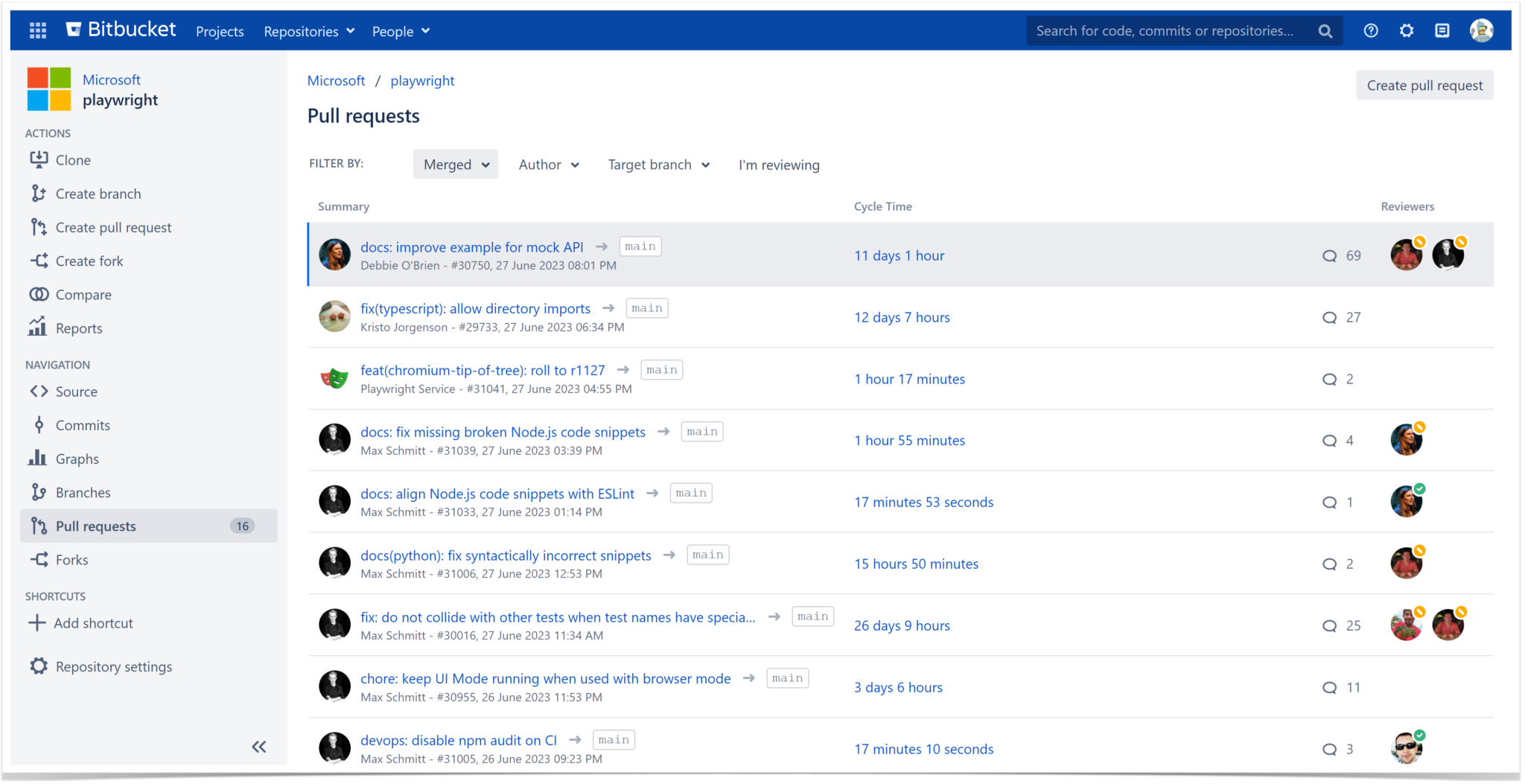The image size is (1525, 784).
Task: Click the Create branch icon
Action: coord(38,193)
